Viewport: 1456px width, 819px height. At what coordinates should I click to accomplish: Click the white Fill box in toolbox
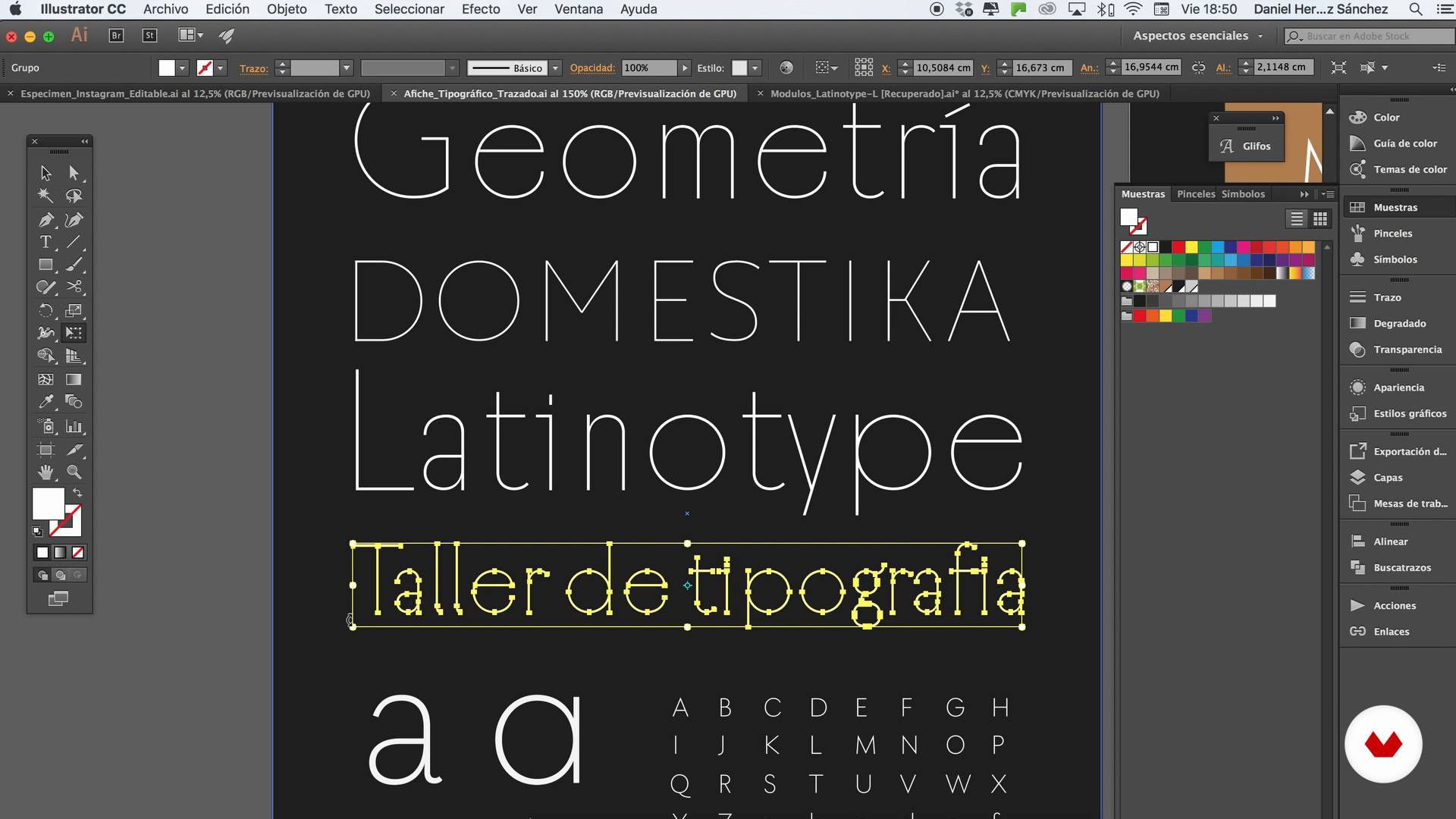pyautogui.click(x=48, y=504)
